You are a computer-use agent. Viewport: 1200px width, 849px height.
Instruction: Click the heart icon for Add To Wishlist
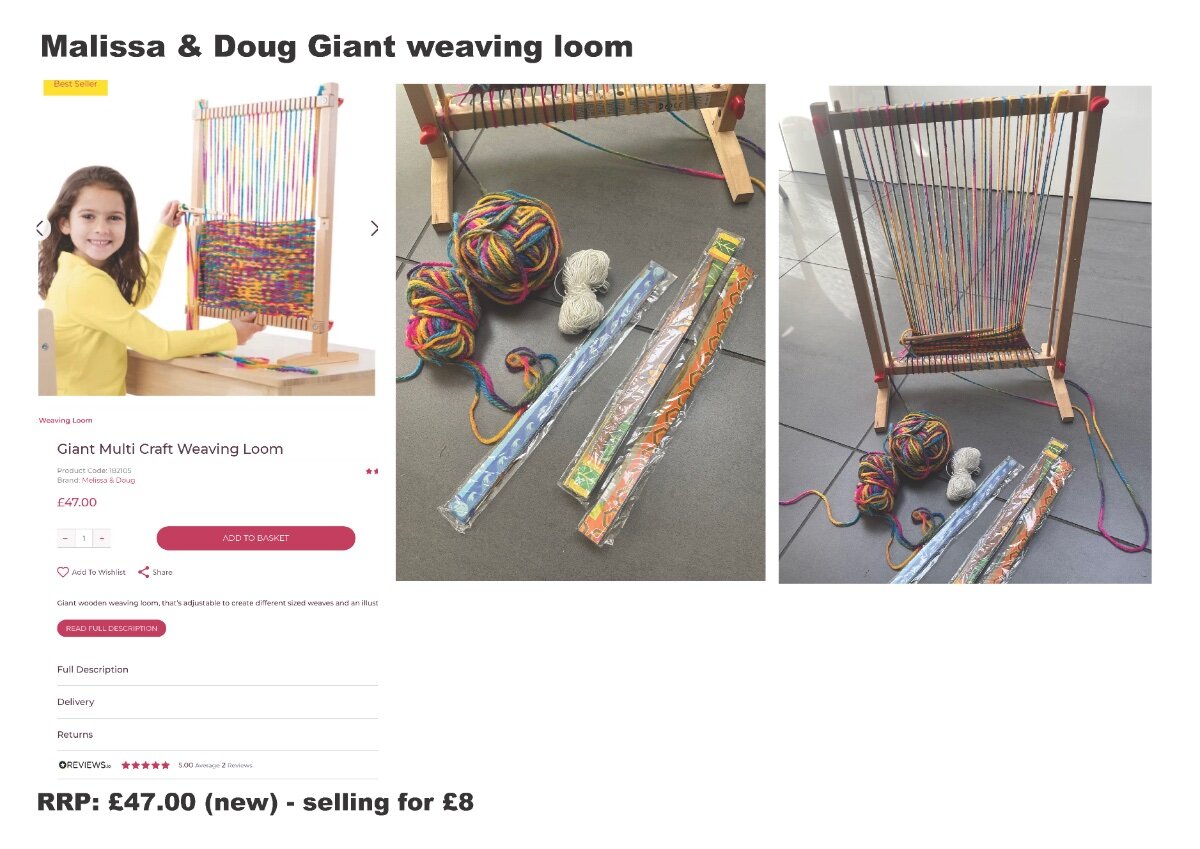tap(63, 572)
